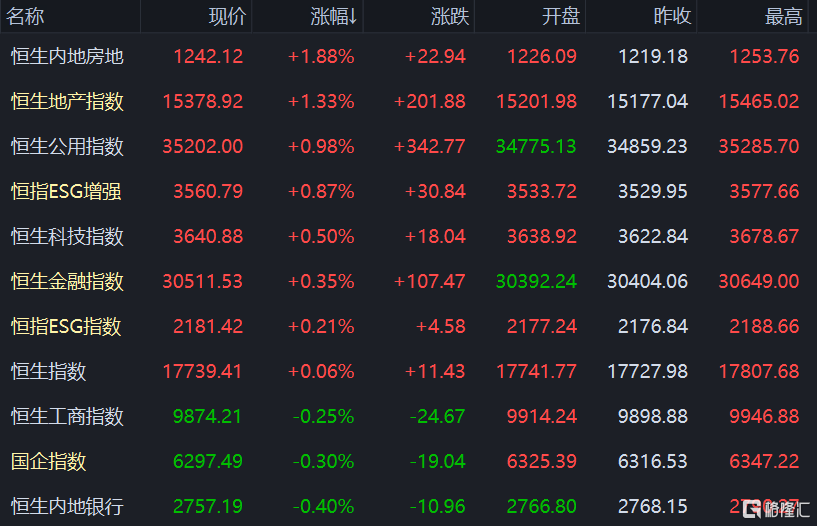Select the 恒指ESG增强 row name
Viewport: 817px width, 526px height.
(x=66, y=191)
